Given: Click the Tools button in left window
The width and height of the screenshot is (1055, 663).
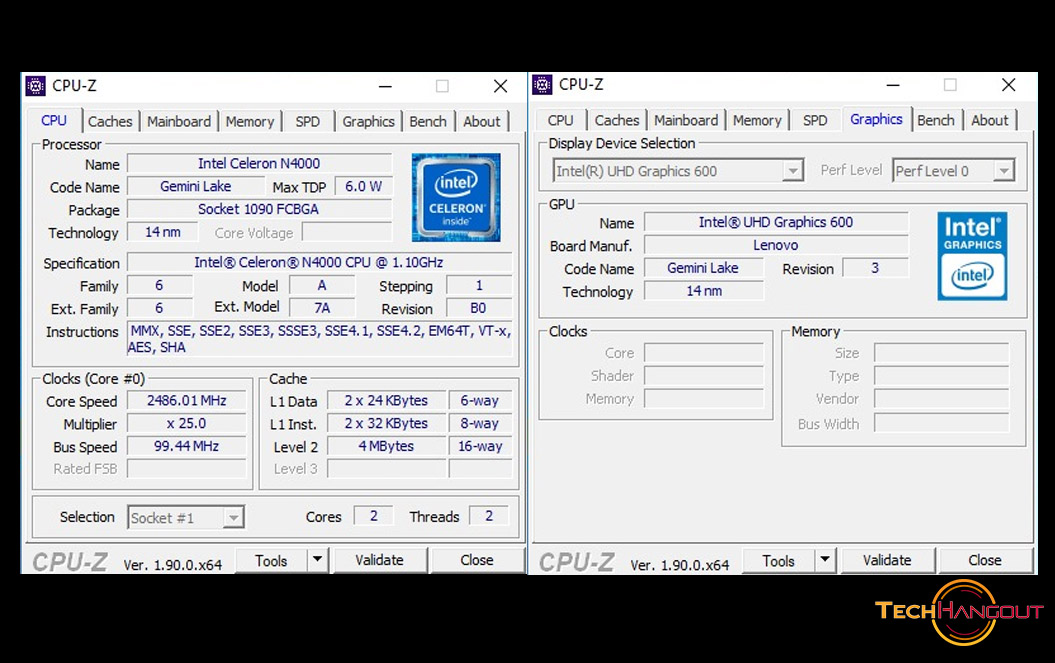Looking at the screenshot, I should pos(271,561).
